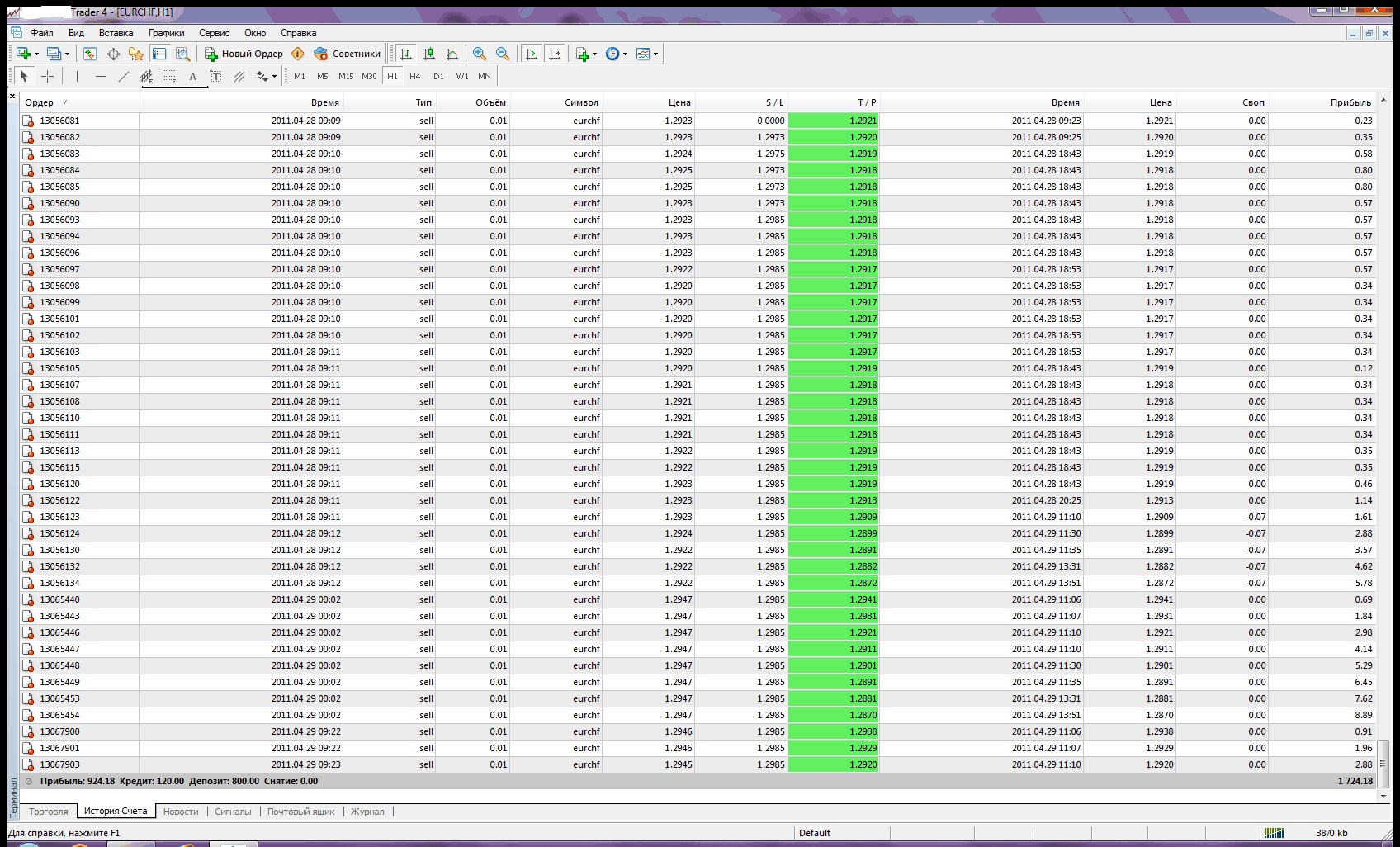Open the Market Watch panel icon
The image size is (1400, 847).
click(x=90, y=54)
